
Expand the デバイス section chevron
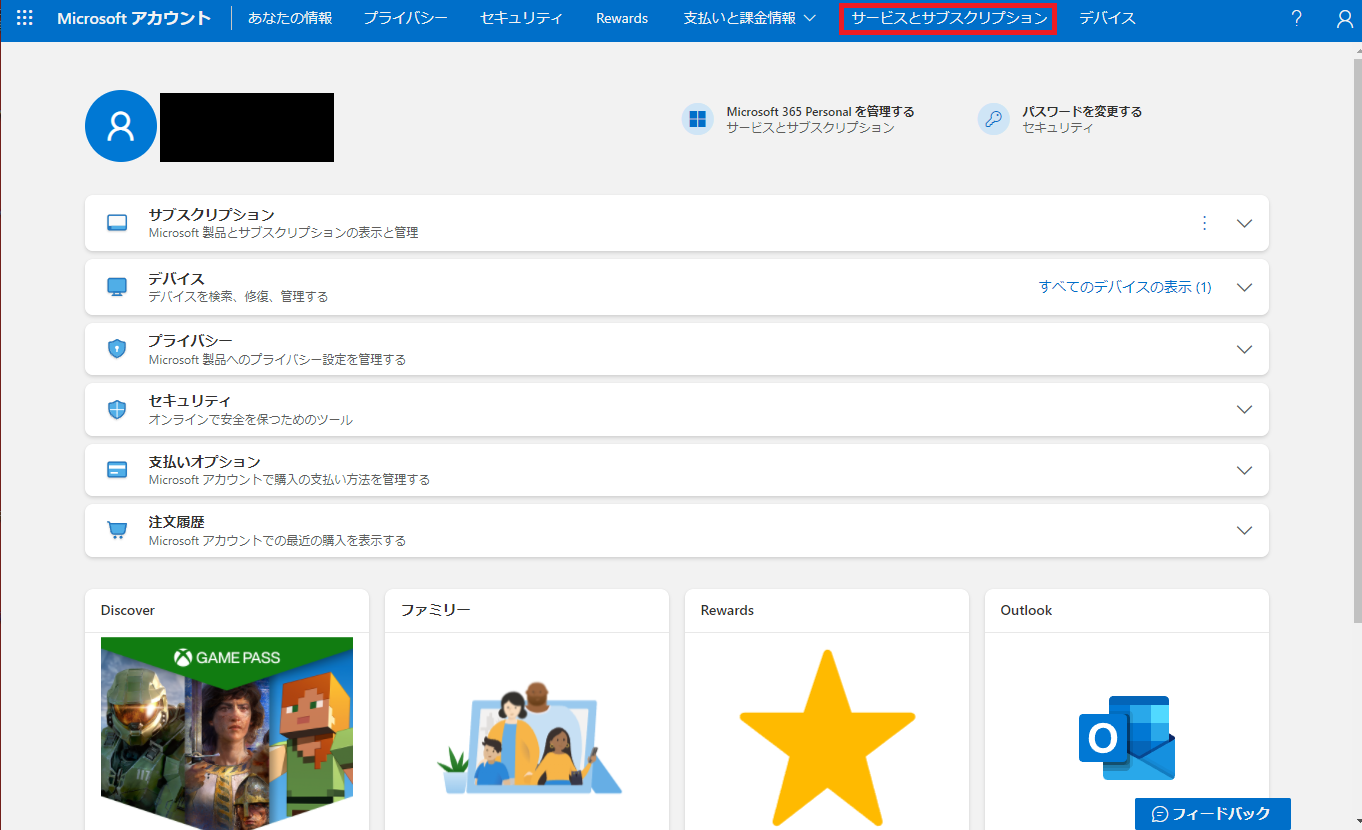coord(1244,287)
